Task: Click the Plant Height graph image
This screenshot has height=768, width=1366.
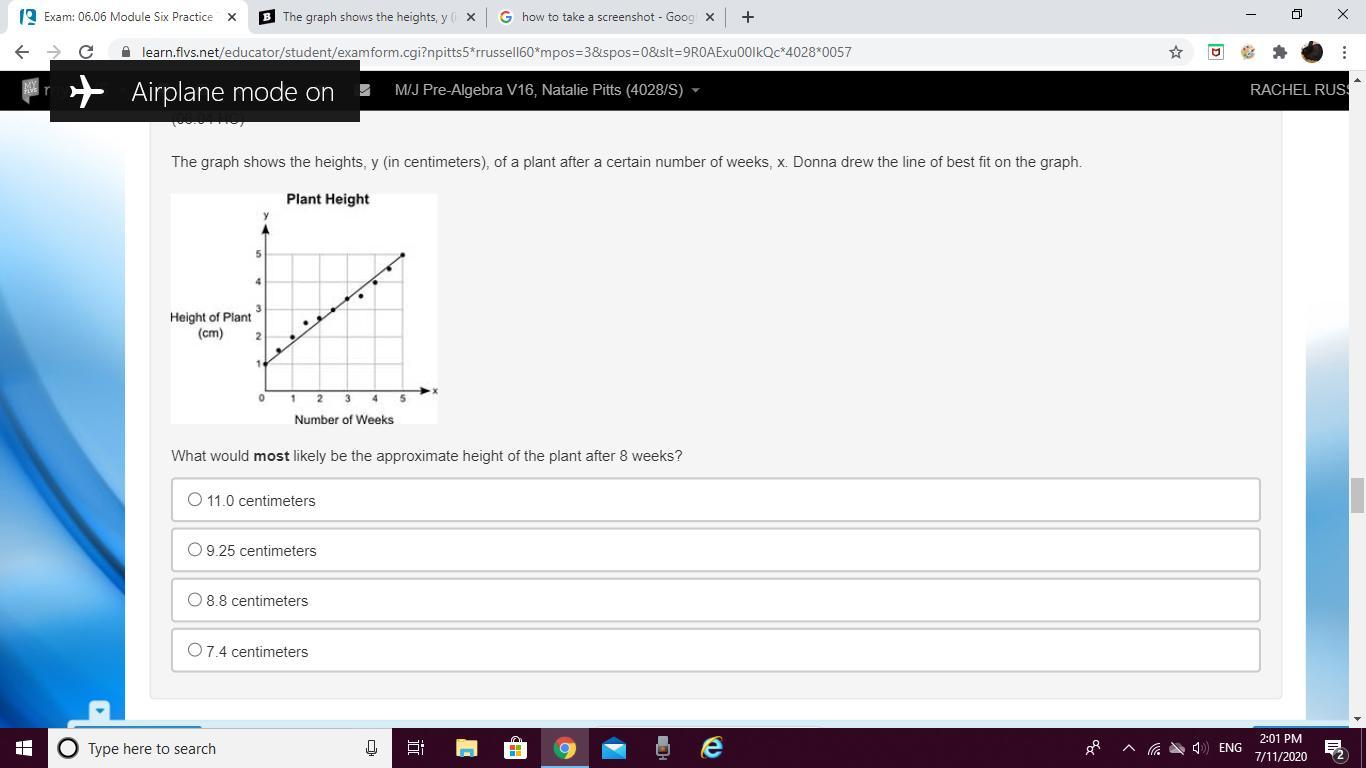Action: pyautogui.click(x=304, y=308)
